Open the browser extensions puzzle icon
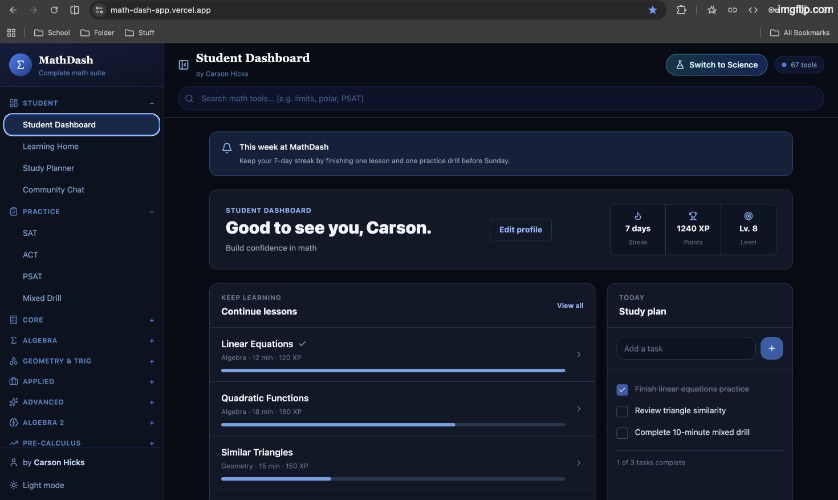This screenshot has height=500, width=838. [681, 10]
